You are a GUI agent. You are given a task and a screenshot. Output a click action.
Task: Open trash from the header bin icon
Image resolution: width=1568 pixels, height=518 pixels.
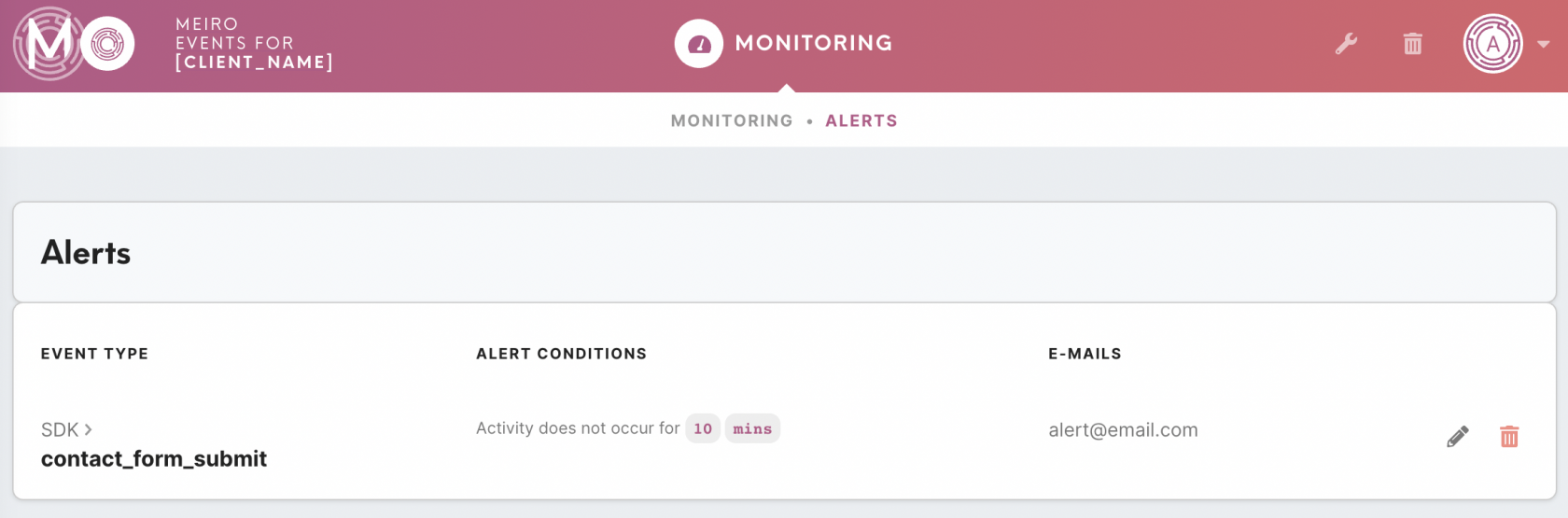click(1413, 43)
